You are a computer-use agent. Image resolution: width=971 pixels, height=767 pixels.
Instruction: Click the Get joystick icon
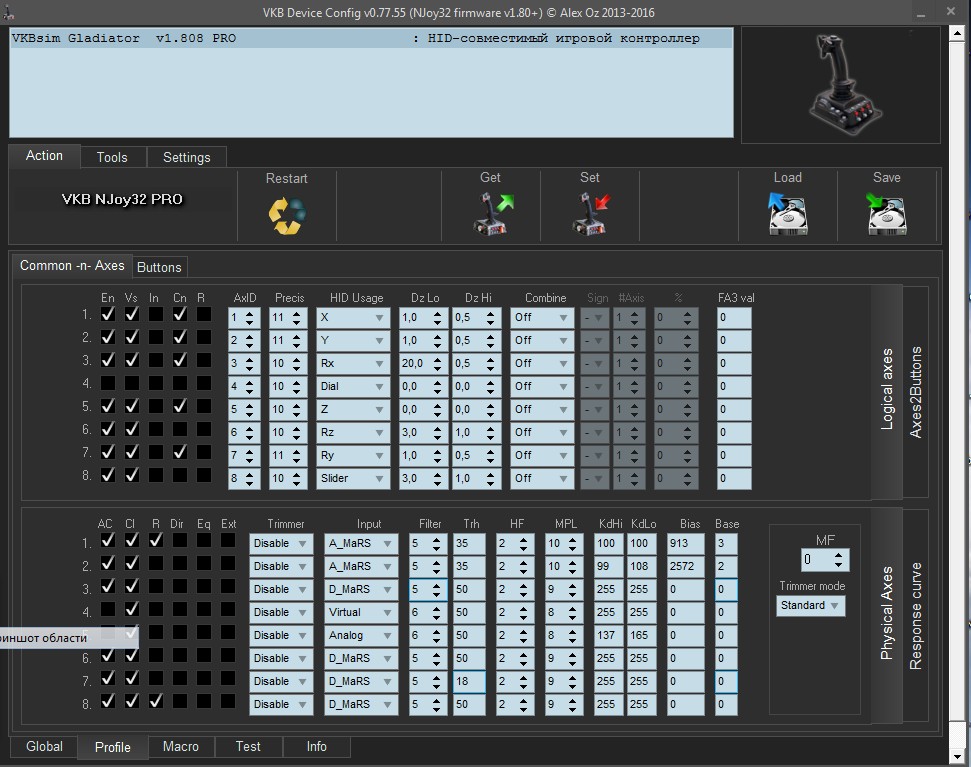coord(493,214)
